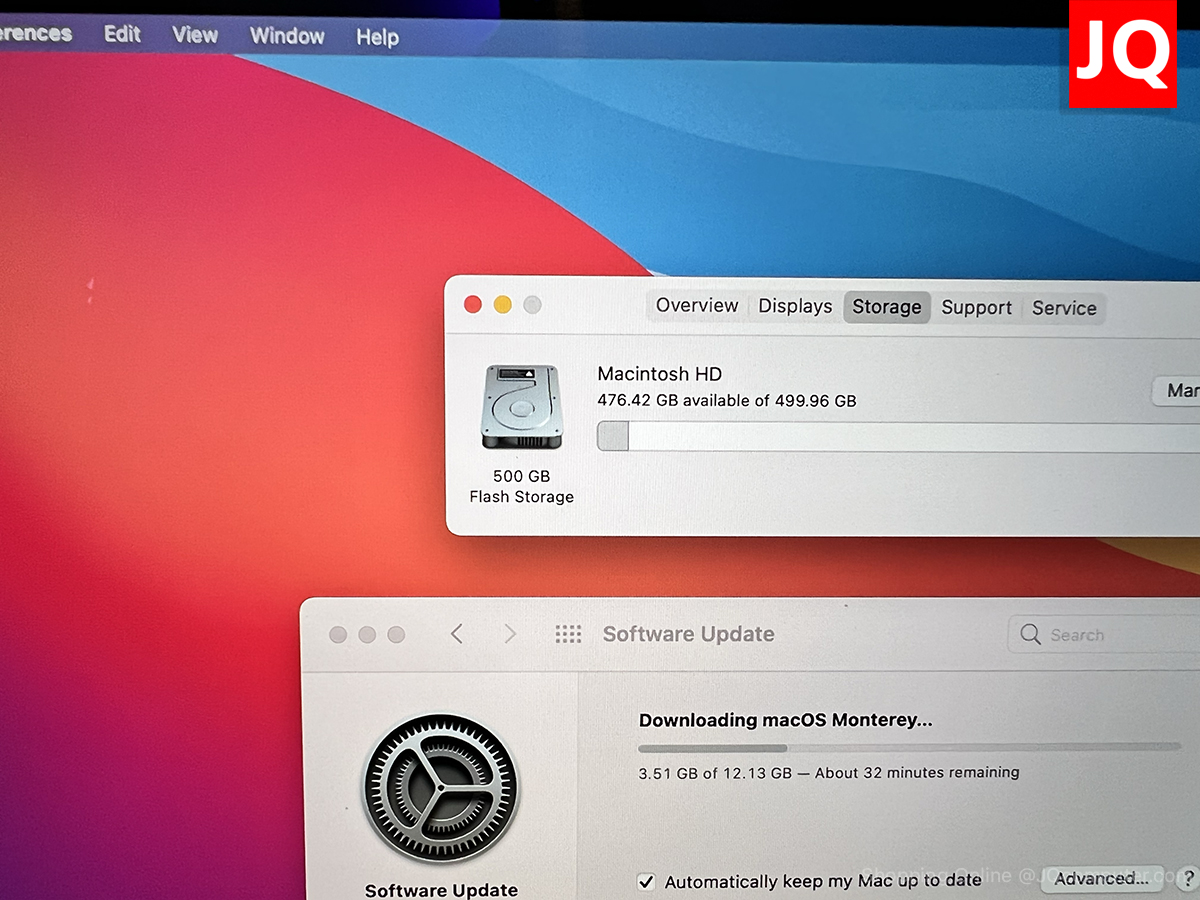The image size is (1200, 900).
Task: Open the View menu
Action: (195, 35)
